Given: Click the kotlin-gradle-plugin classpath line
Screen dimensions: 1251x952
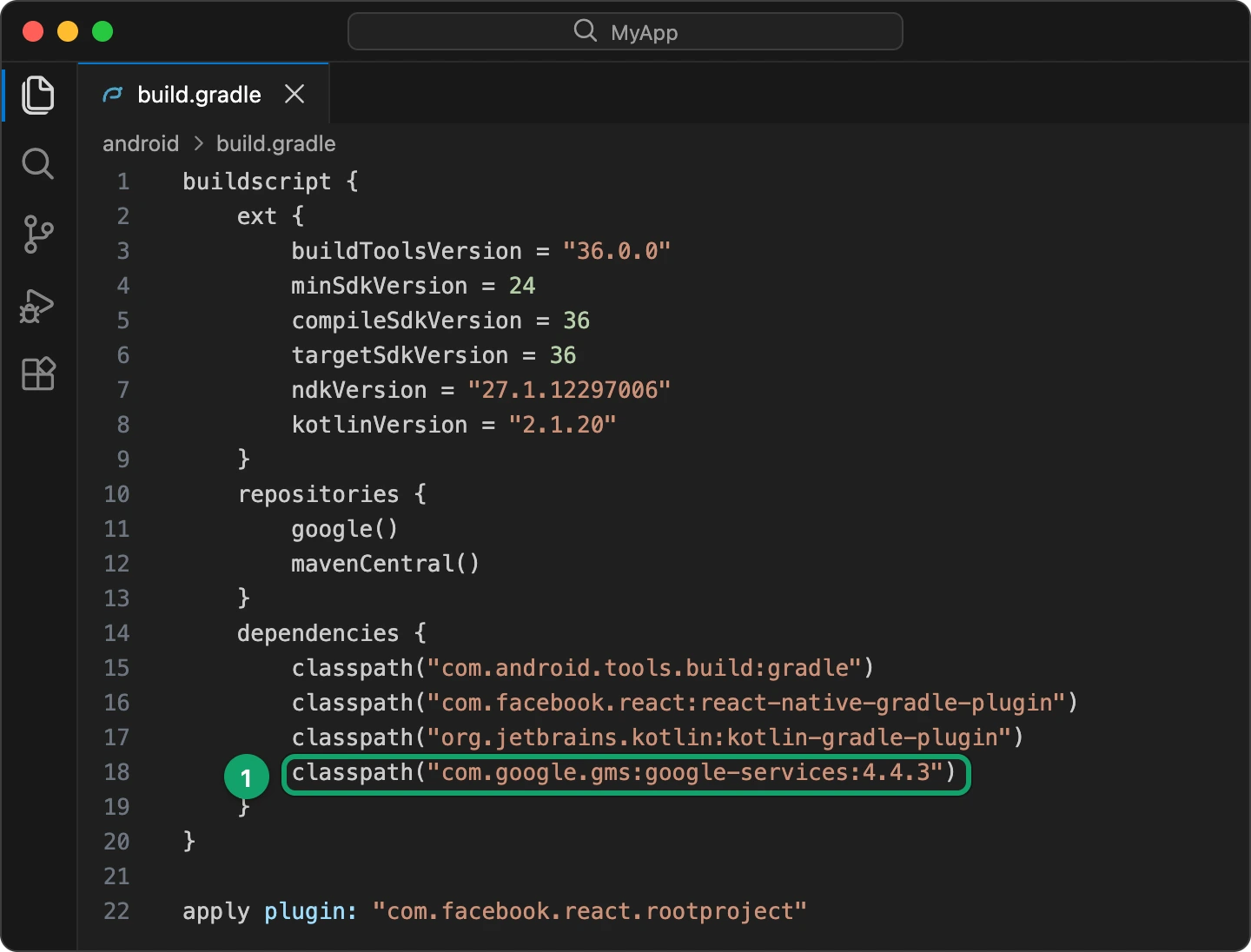Looking at the screenshot, I should point(658,737).
